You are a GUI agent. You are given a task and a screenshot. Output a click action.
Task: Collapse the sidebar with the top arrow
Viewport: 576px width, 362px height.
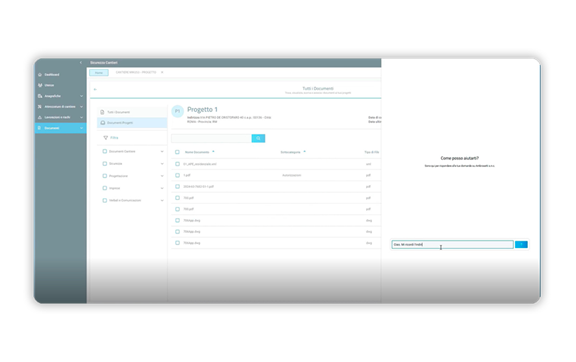81,62
